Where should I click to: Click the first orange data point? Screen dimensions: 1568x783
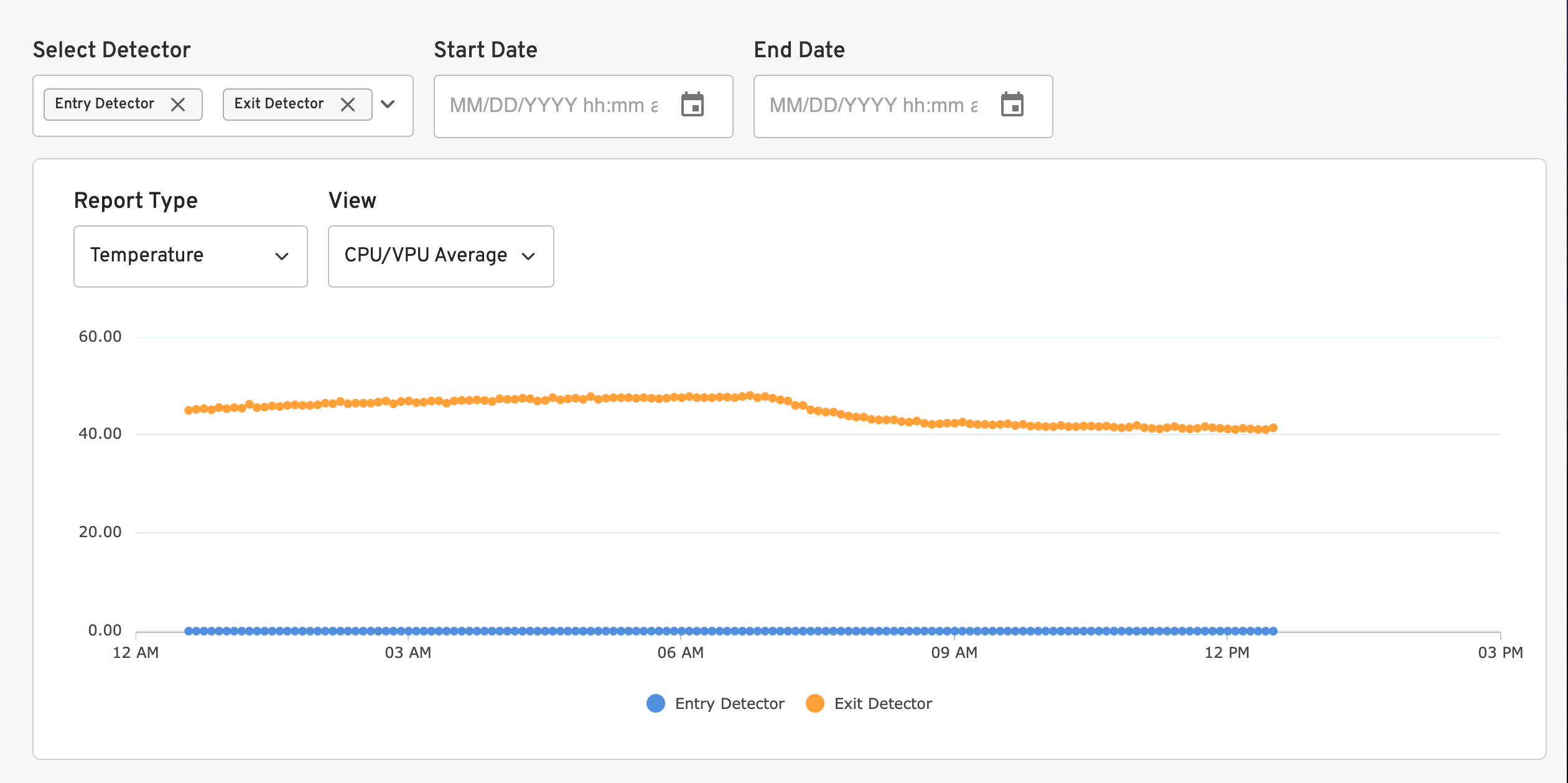pyautogui.click(x=189, y=410)
